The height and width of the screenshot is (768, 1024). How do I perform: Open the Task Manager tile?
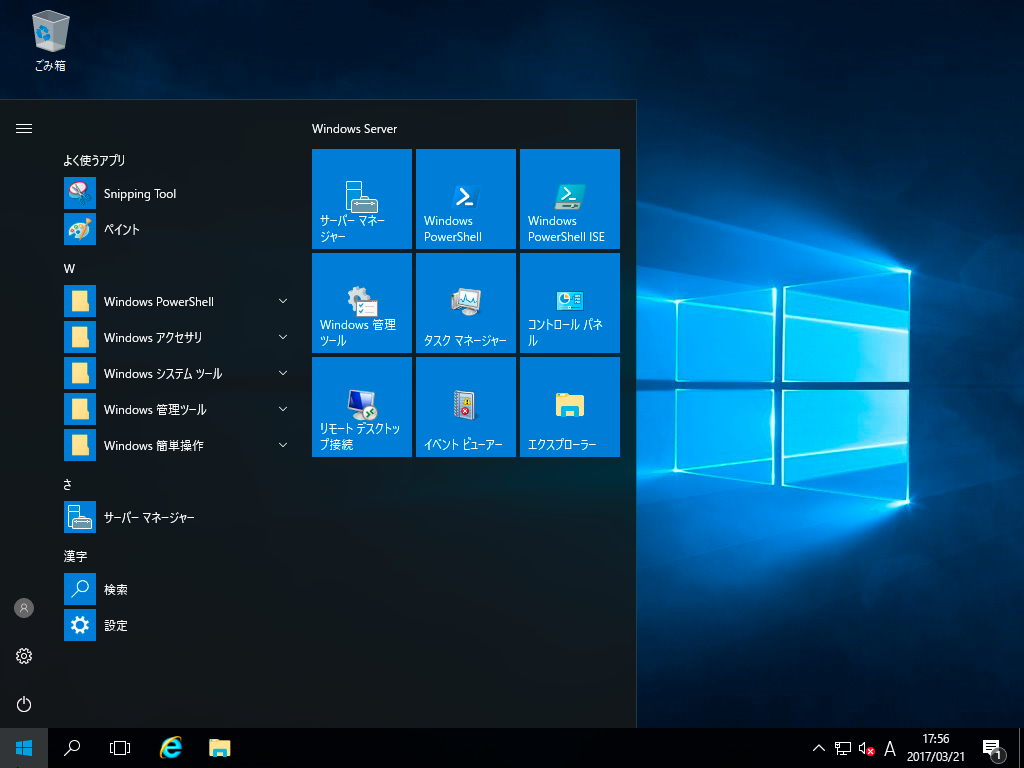(466, 303)
